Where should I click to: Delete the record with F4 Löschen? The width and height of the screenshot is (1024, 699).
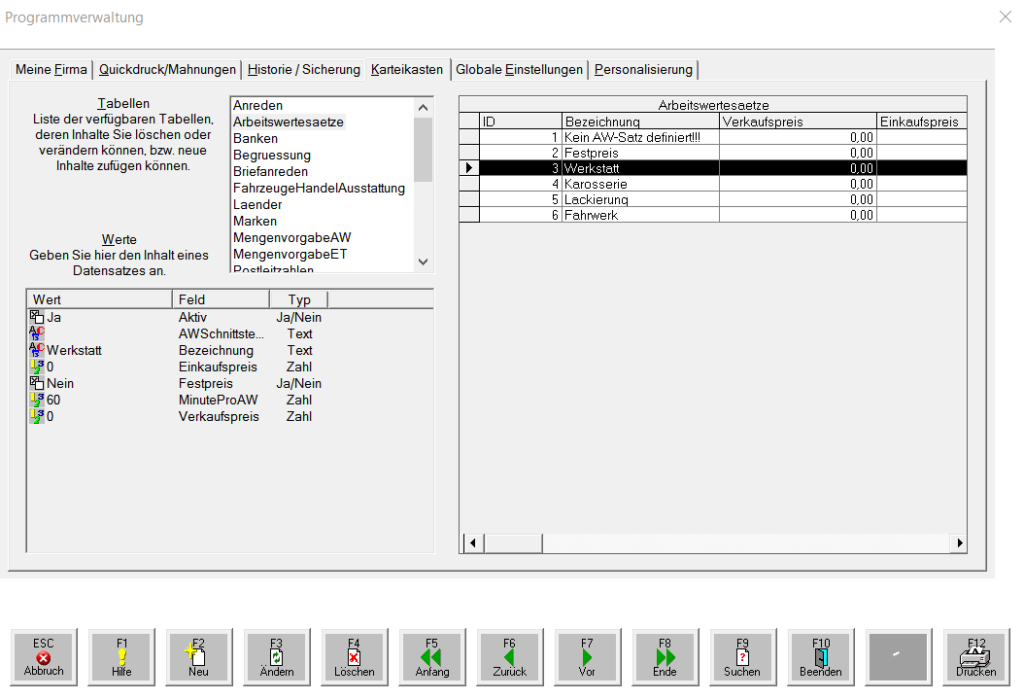pos(355,657)
